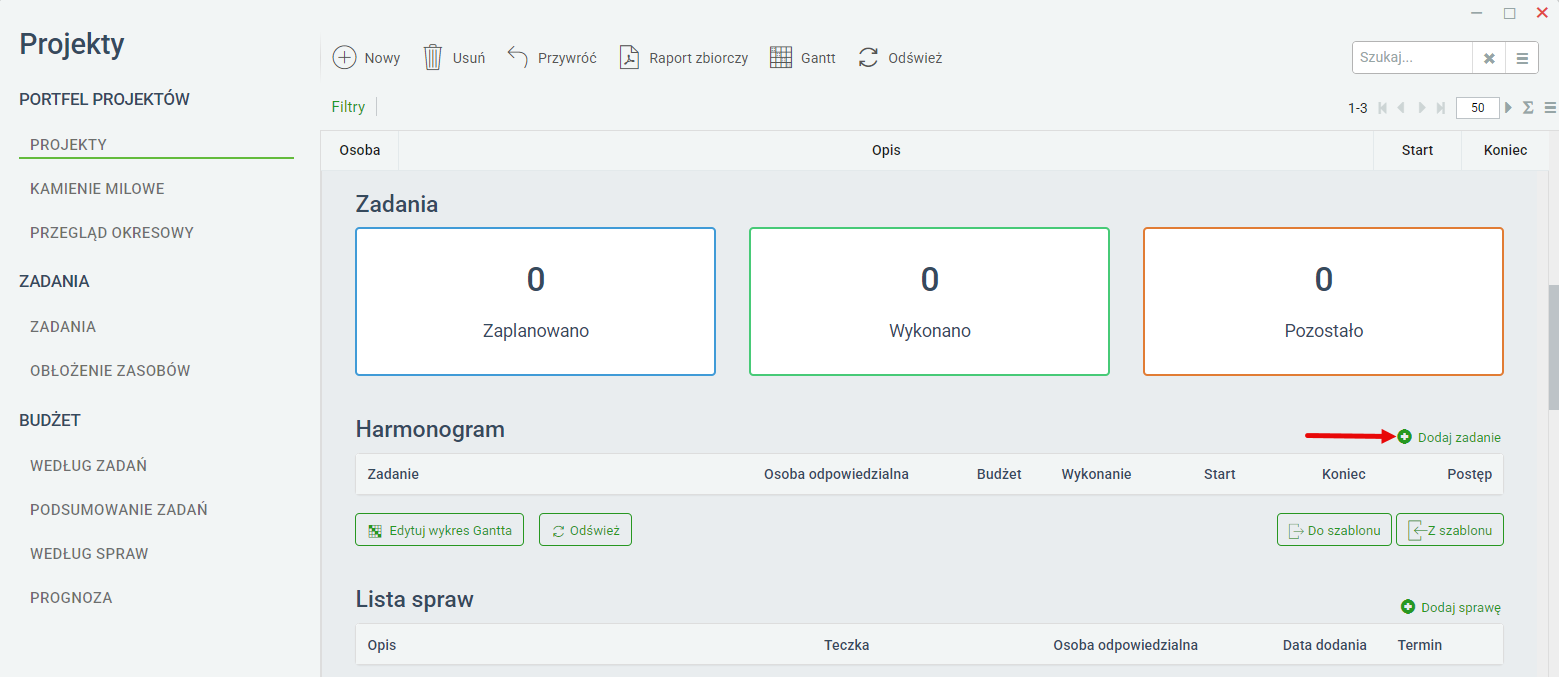Go to last page of results
The height and width of the screenshot is (677, 1559).
(x=1441, y=108)
